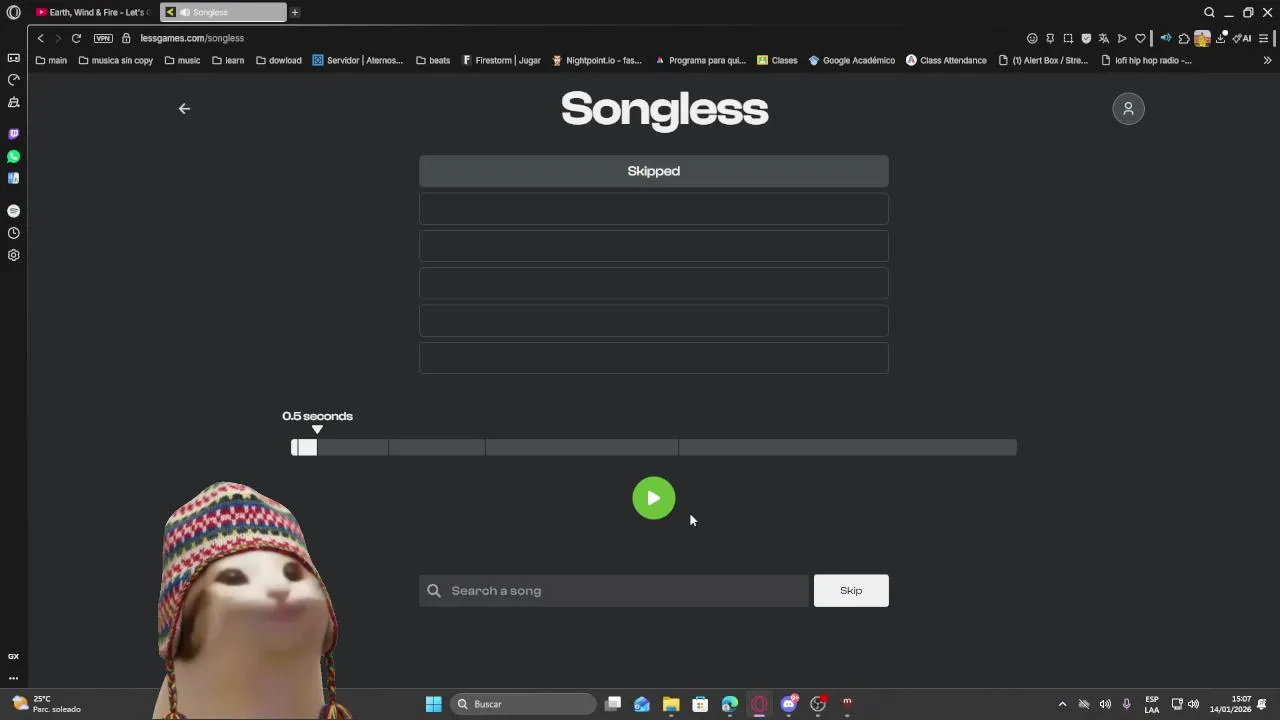Open the sidebar three-dots menu
Viewport: 1280px width, 720px height.
[x=13, y=678]
